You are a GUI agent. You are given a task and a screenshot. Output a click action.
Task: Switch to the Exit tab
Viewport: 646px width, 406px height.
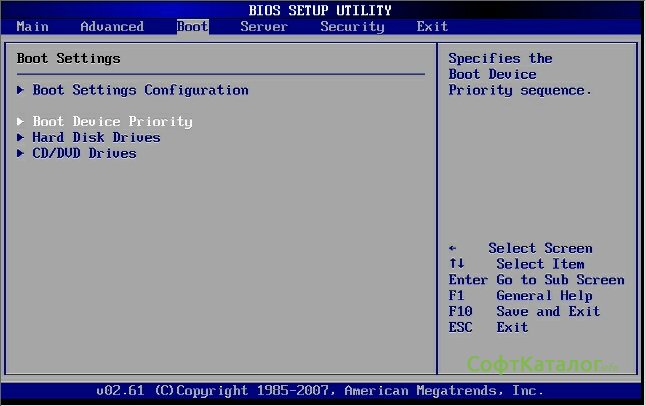(432, 27)
